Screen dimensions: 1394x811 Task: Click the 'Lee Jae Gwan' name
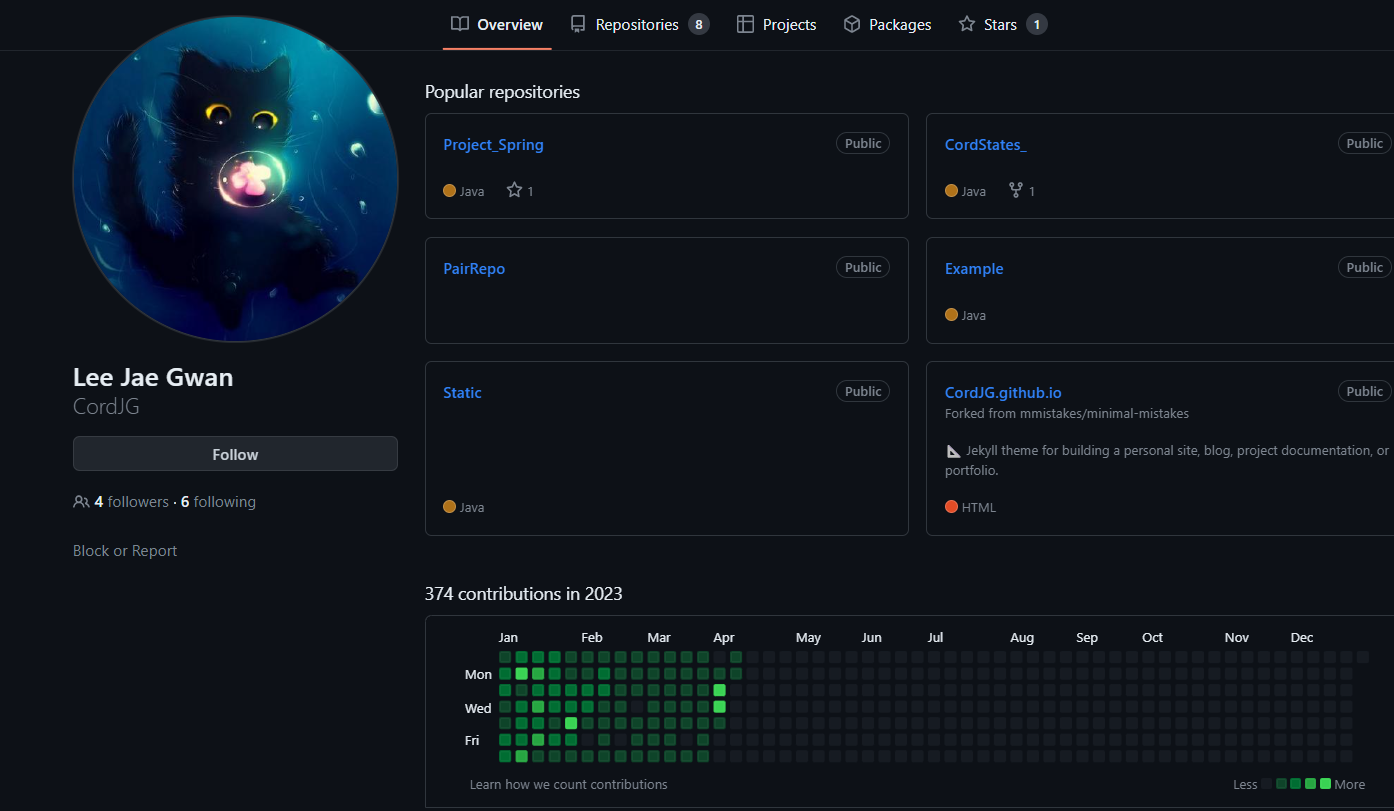tap(153, 378)
